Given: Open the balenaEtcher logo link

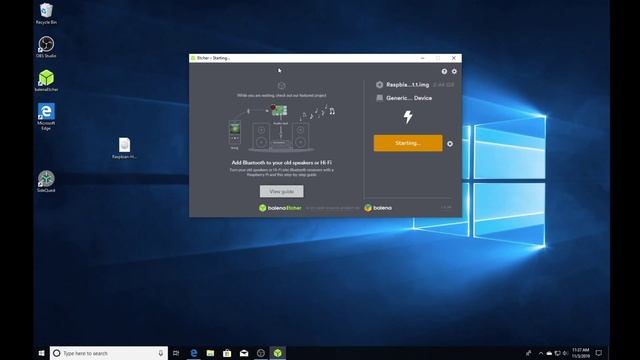Looking at the screenshot, I should (280, 208).
